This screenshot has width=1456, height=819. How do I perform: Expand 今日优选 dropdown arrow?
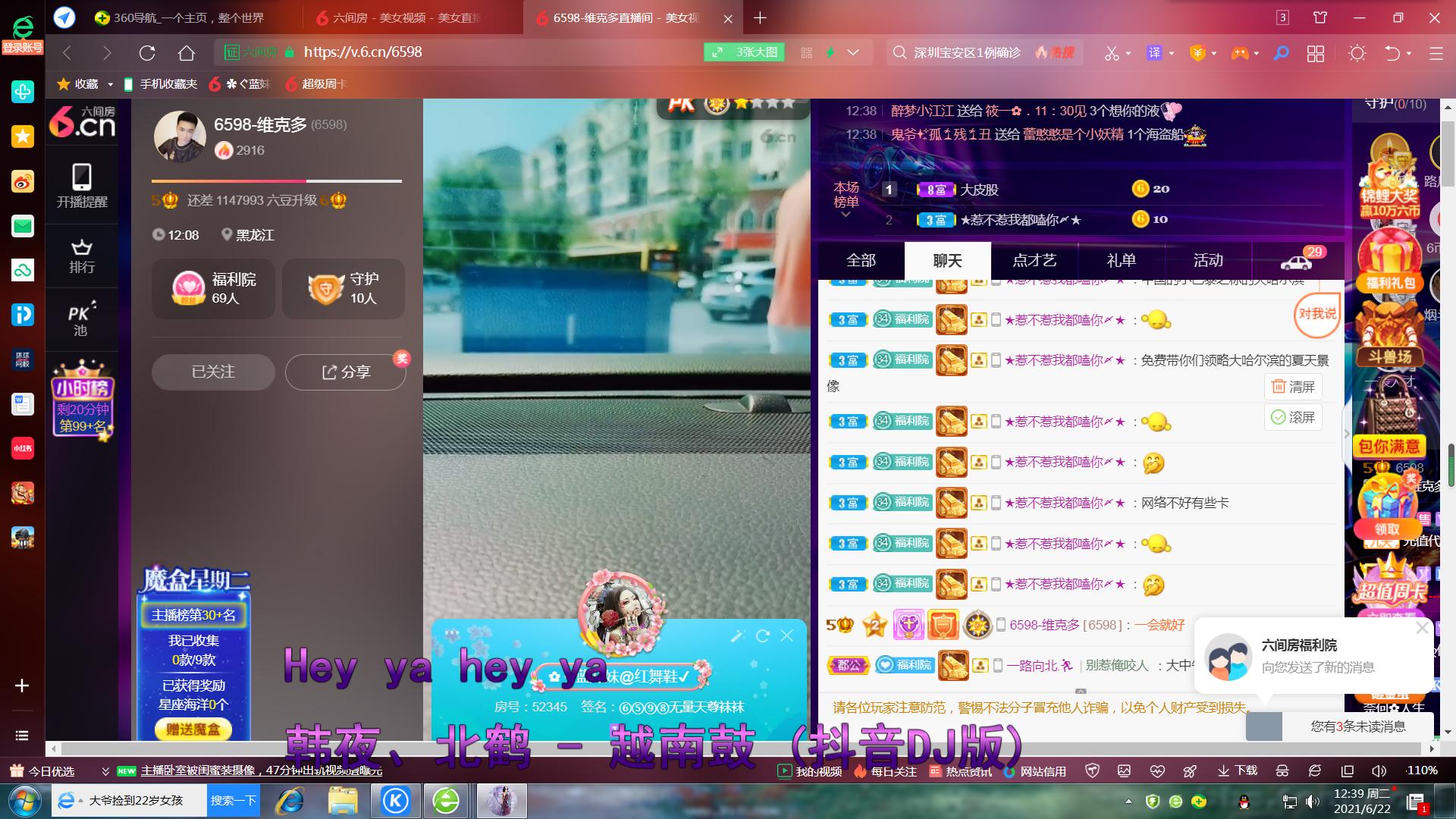tap(105, 771)
